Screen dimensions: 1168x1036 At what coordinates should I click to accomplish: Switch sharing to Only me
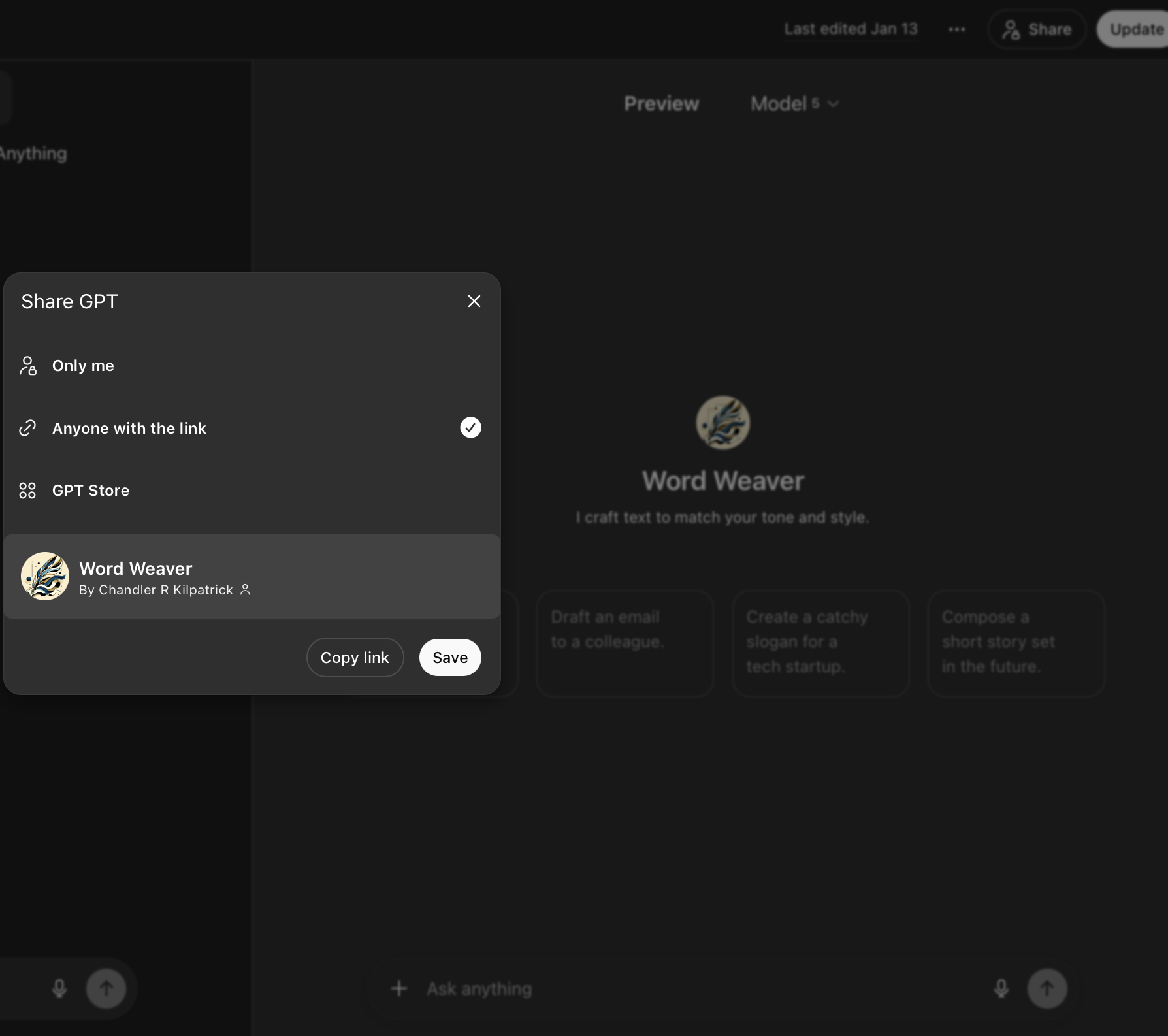[x=83, y=366]
